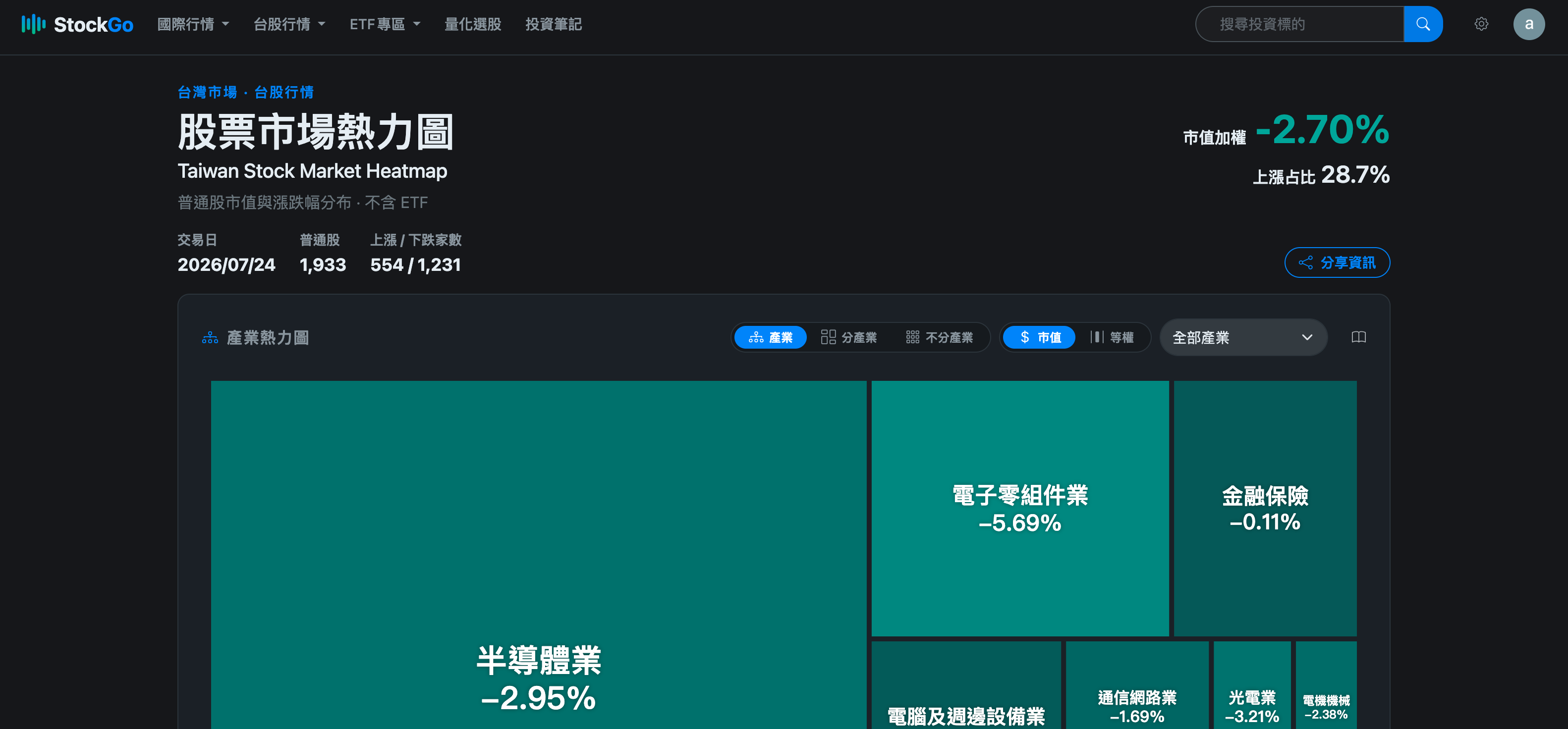The height and width of the screenshot is (729, 1568).
Task: Click the StockGo logo
Action: [77, 24]
